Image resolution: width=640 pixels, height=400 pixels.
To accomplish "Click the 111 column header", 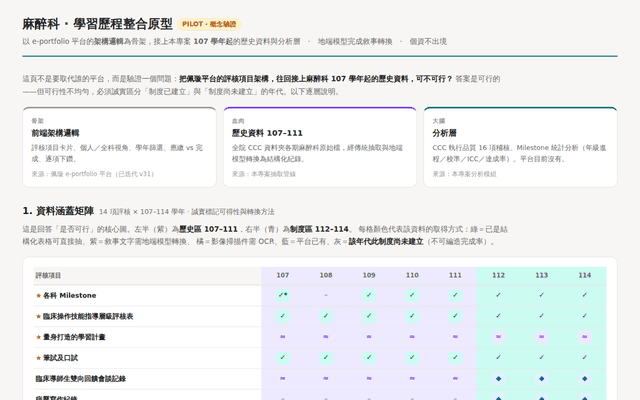I will click(455, 275).
